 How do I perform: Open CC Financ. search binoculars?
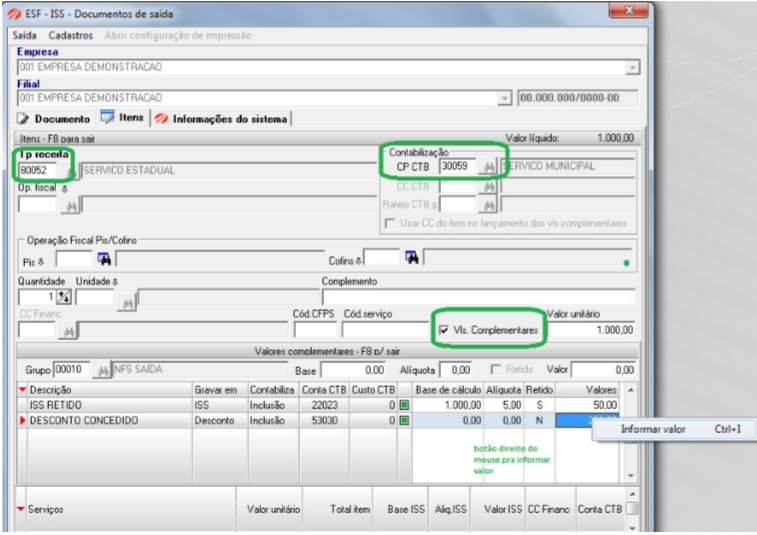click(x=68, y=331)
